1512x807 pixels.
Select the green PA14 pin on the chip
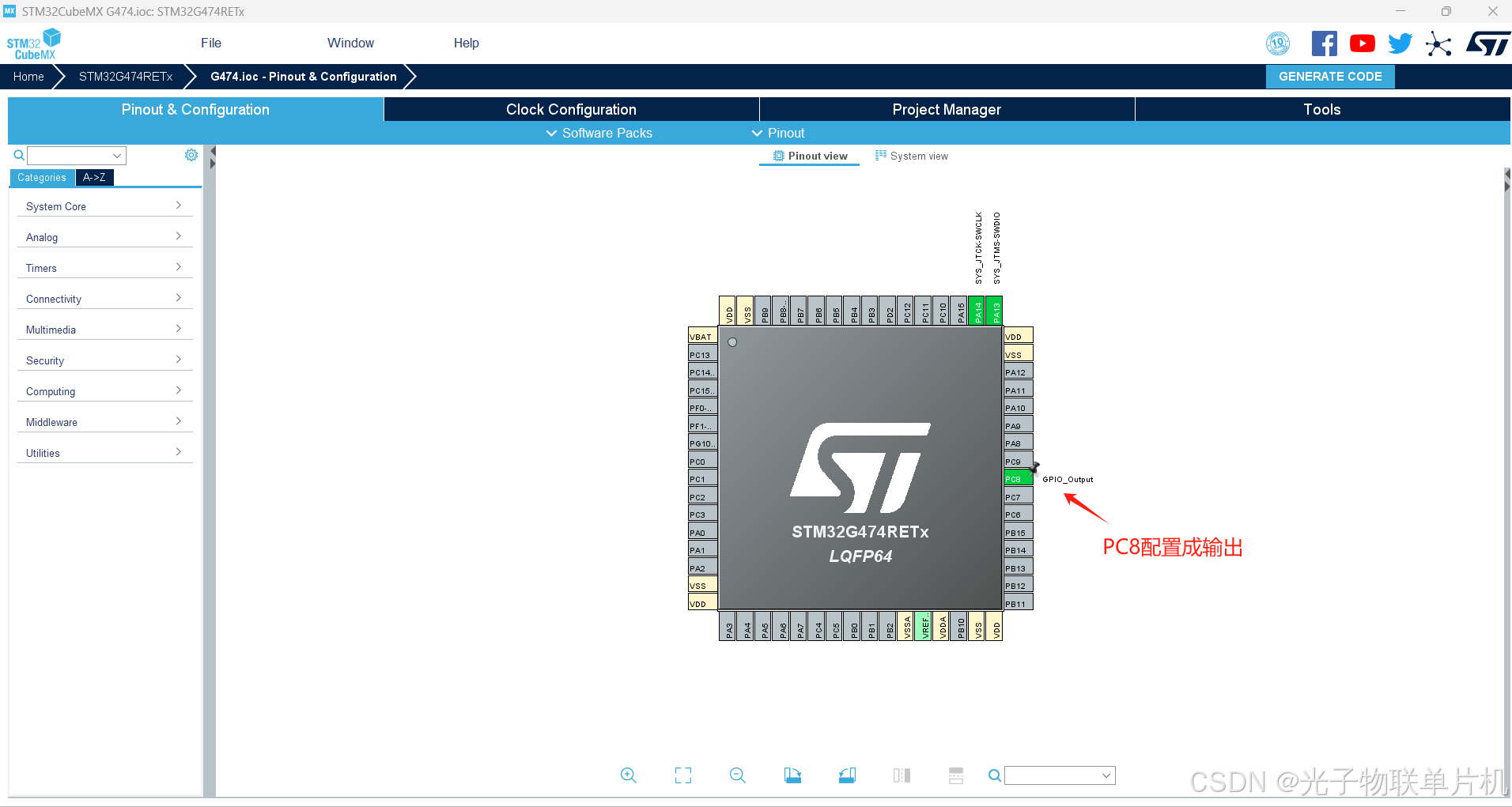pyautogui.click(x=978, y=311)
